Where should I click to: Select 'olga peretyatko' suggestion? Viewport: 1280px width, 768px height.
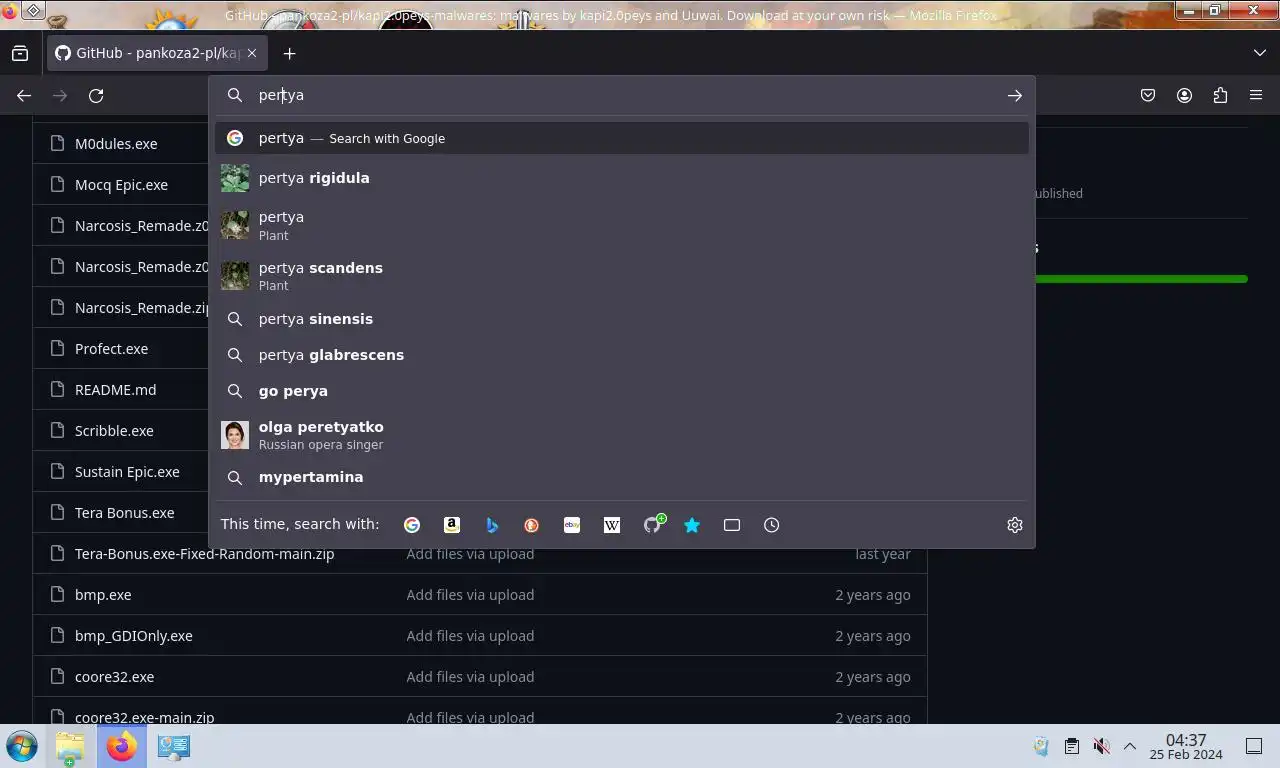click(622, 435)
